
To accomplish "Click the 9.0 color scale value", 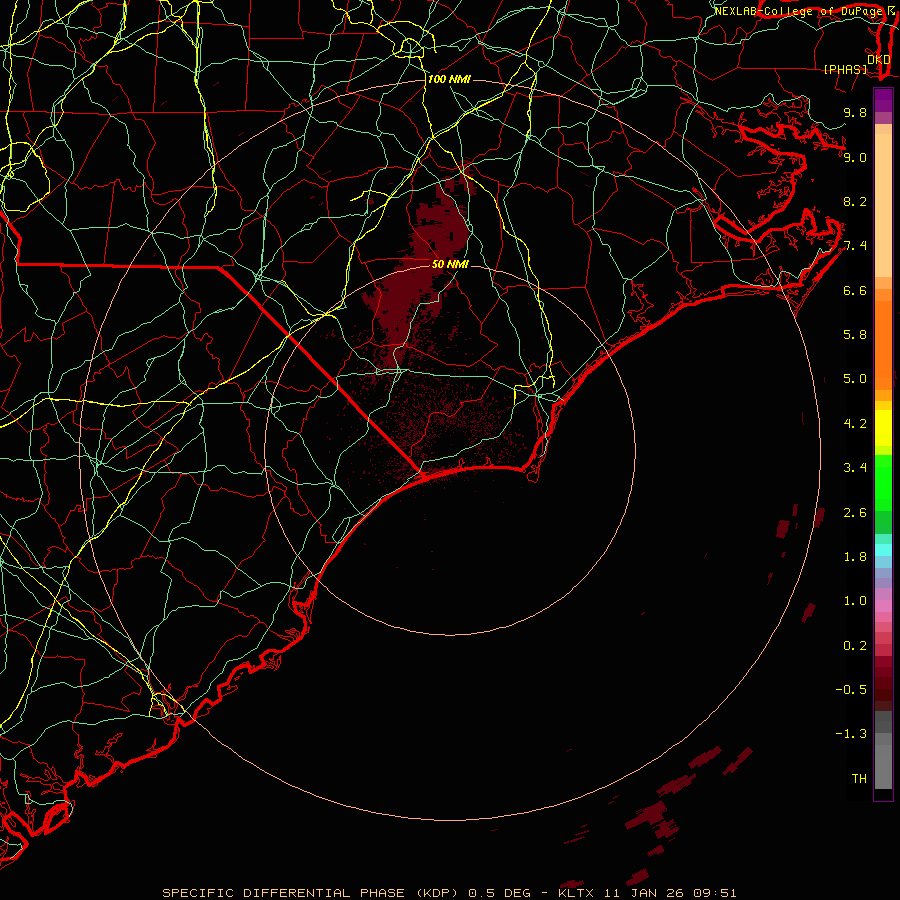I will click(x=855, y=157).
